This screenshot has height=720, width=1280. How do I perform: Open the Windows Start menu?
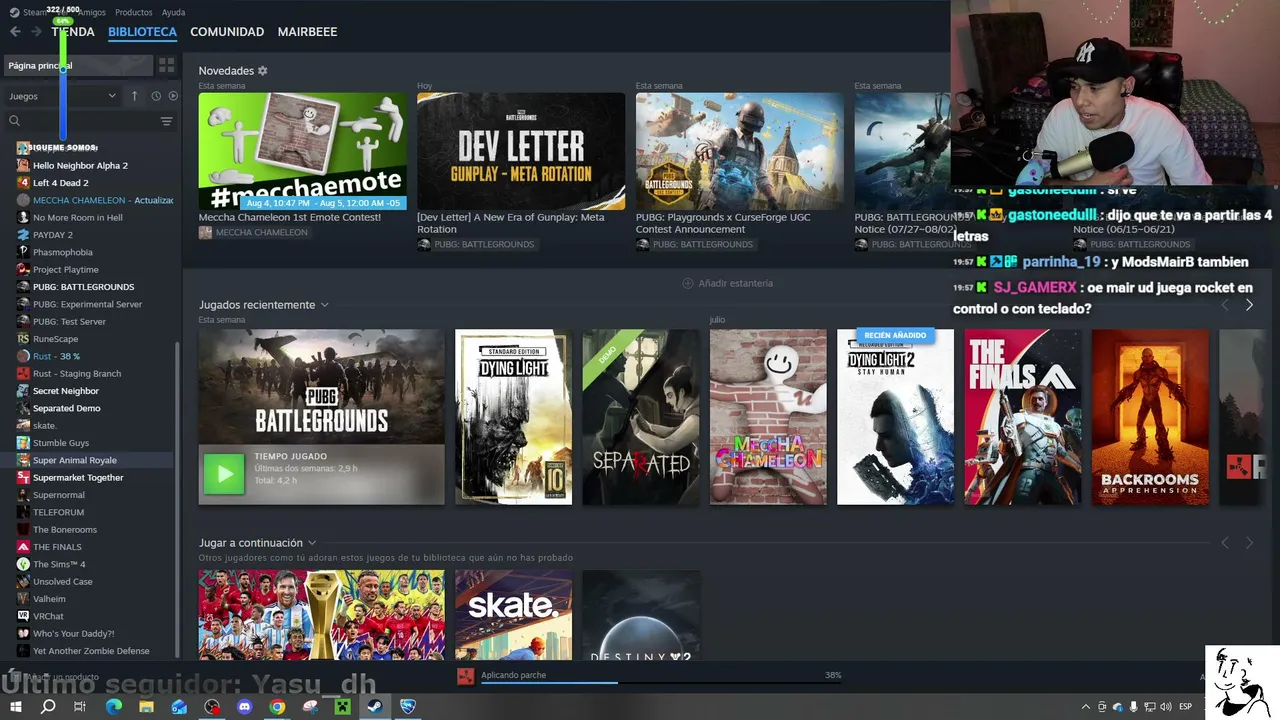point(15,707)
